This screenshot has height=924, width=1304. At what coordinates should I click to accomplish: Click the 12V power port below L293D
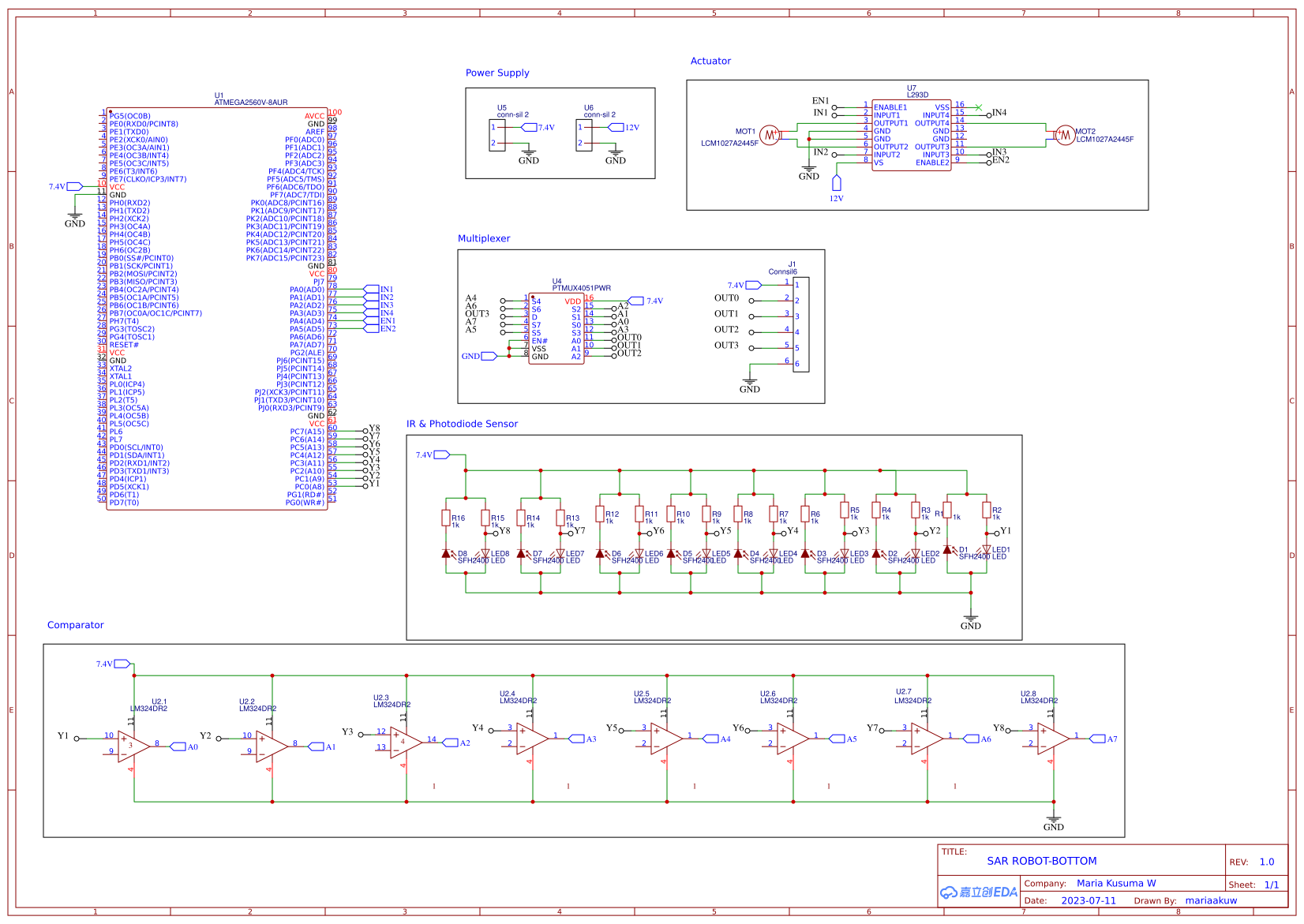(x=837, y=184)
